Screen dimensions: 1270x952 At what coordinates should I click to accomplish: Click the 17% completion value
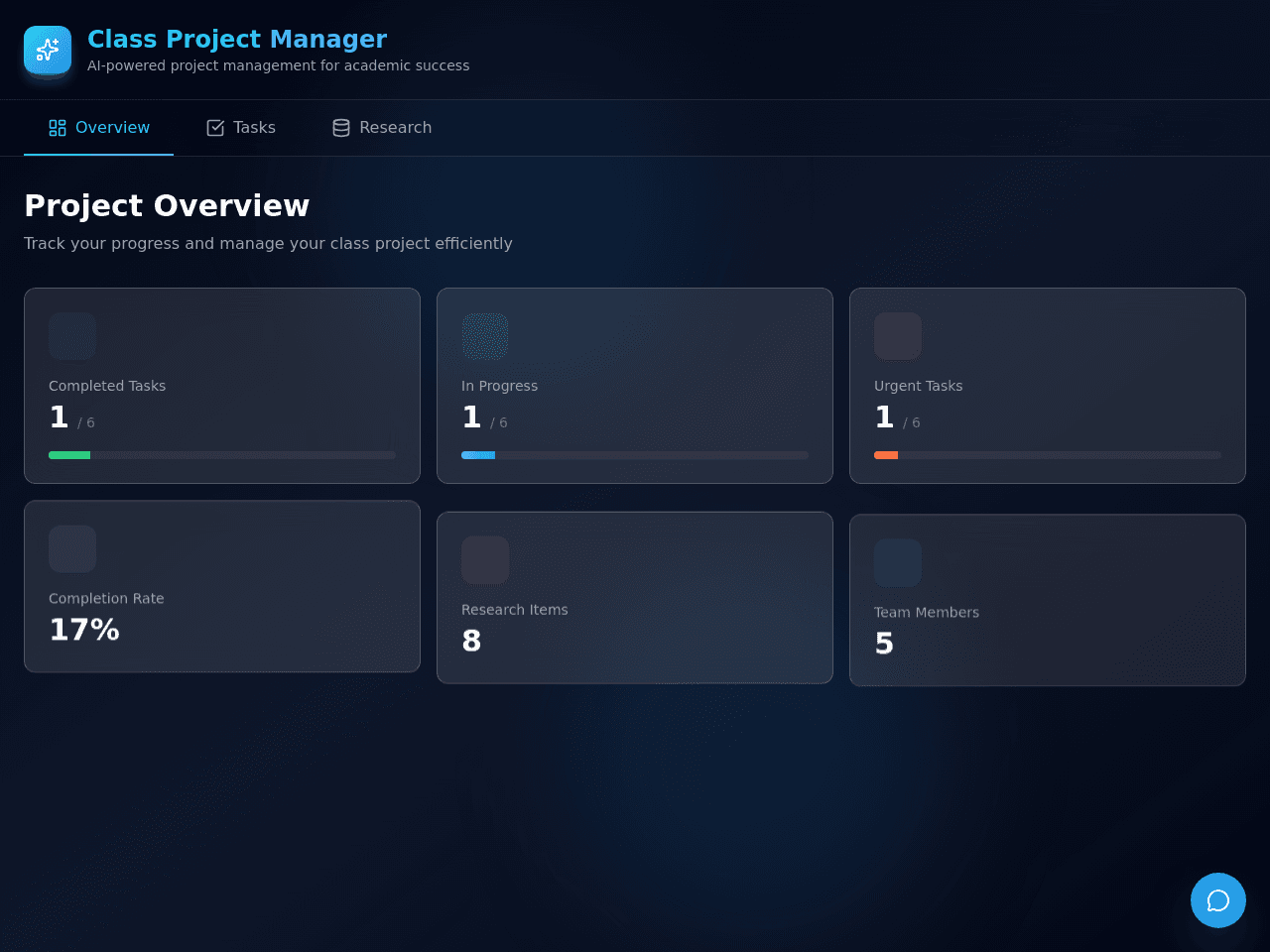[x=84, y=630]
